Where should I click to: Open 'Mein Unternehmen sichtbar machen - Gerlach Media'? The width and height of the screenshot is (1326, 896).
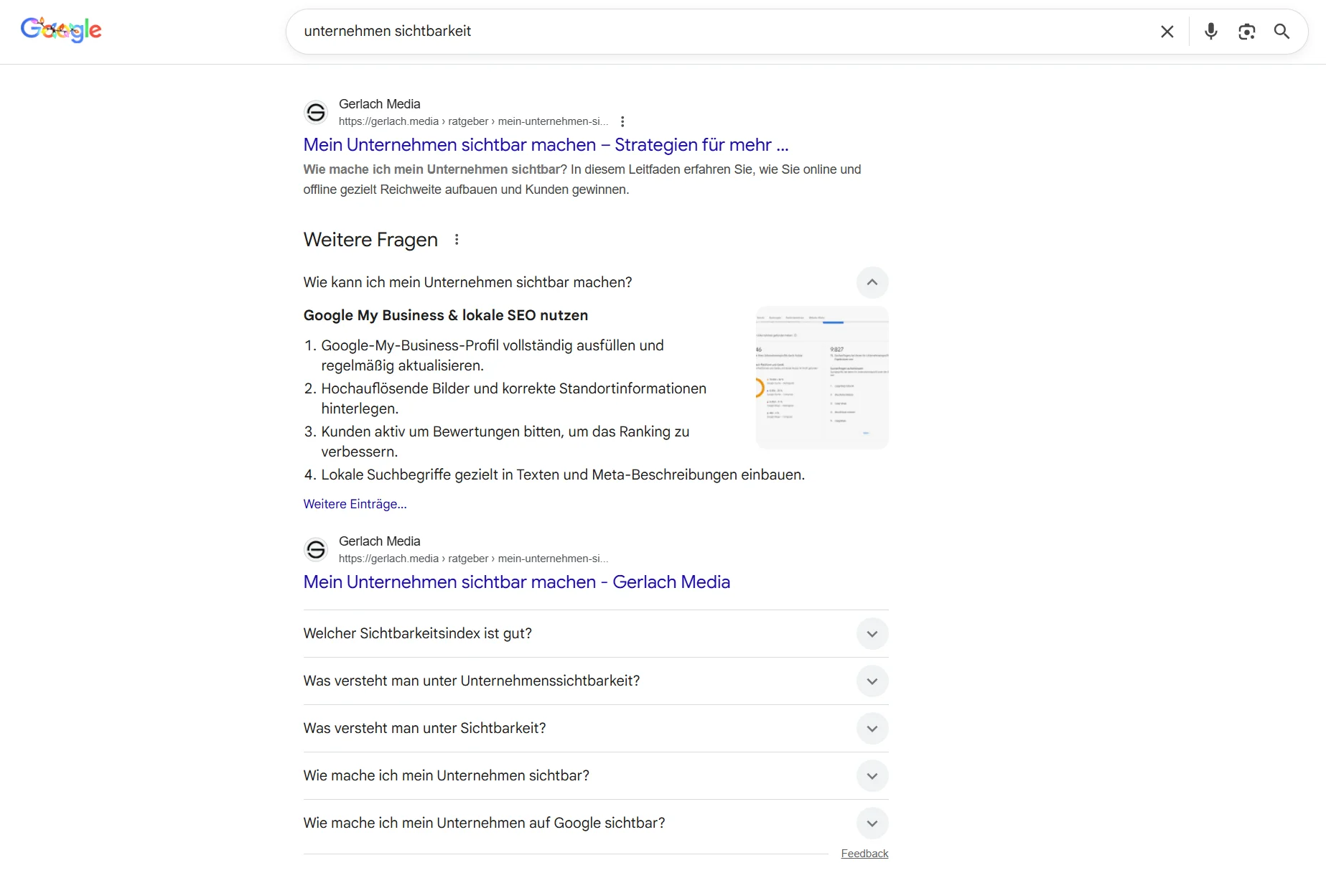[x=516, y=582]
